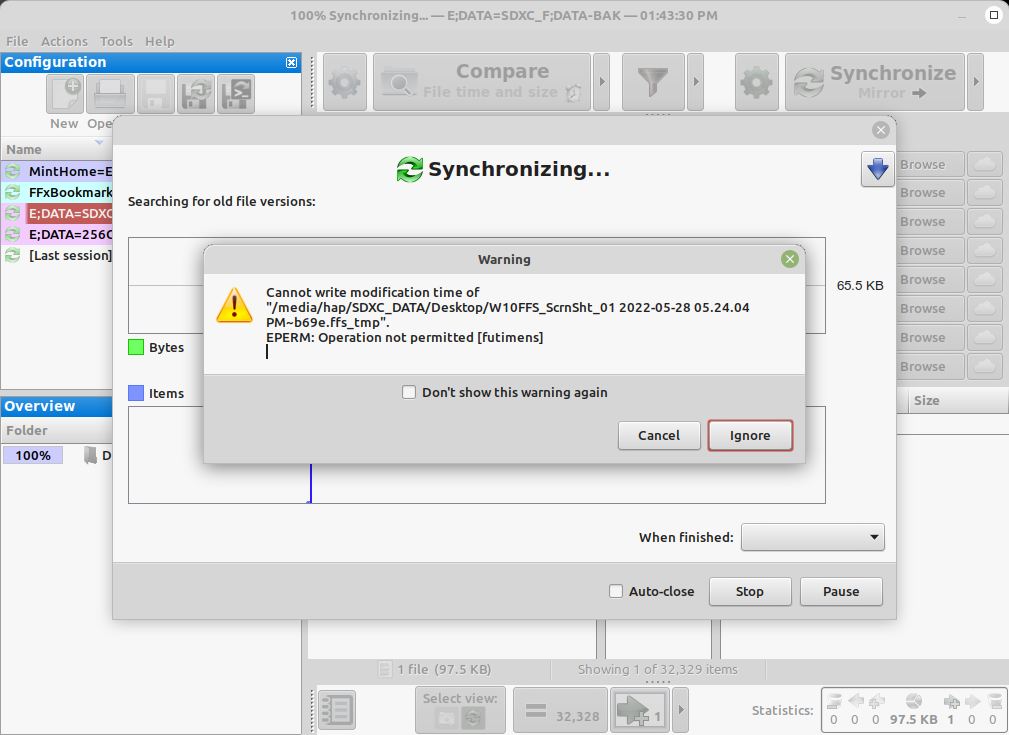
Task: Select the [Last session] row
Action: tap(57, 256)
